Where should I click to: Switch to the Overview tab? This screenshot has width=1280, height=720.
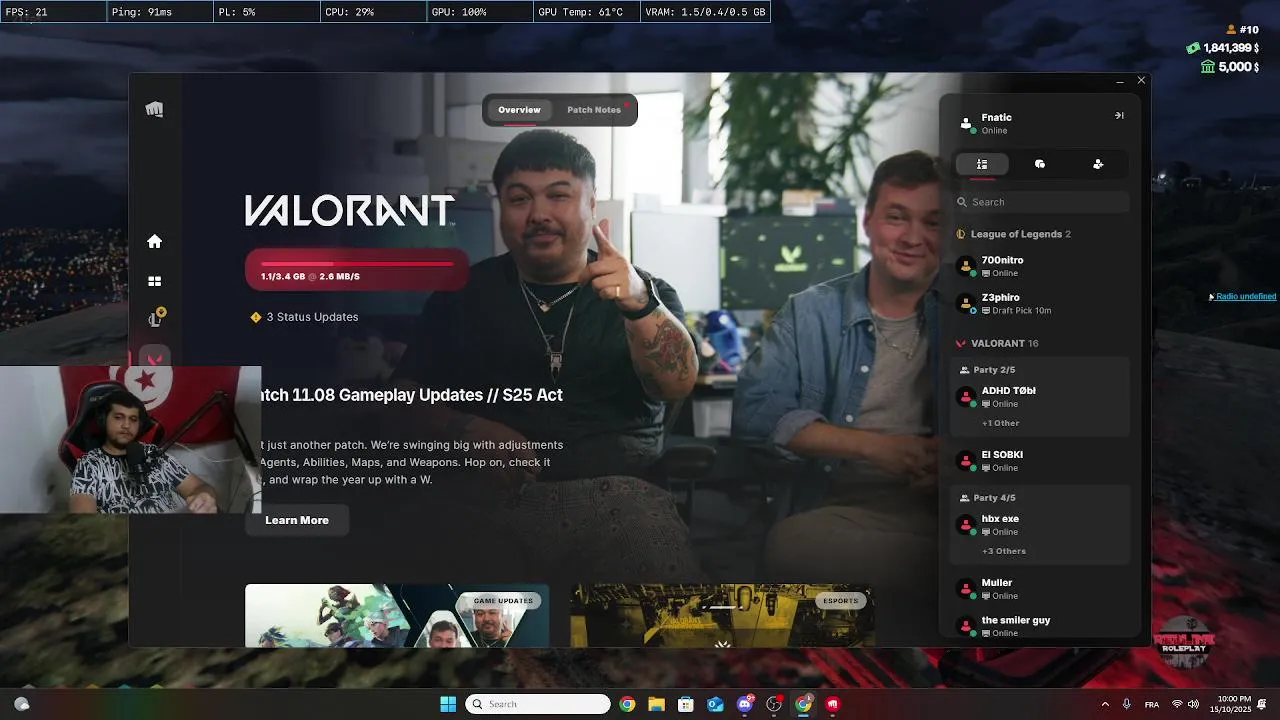(519, 110)
